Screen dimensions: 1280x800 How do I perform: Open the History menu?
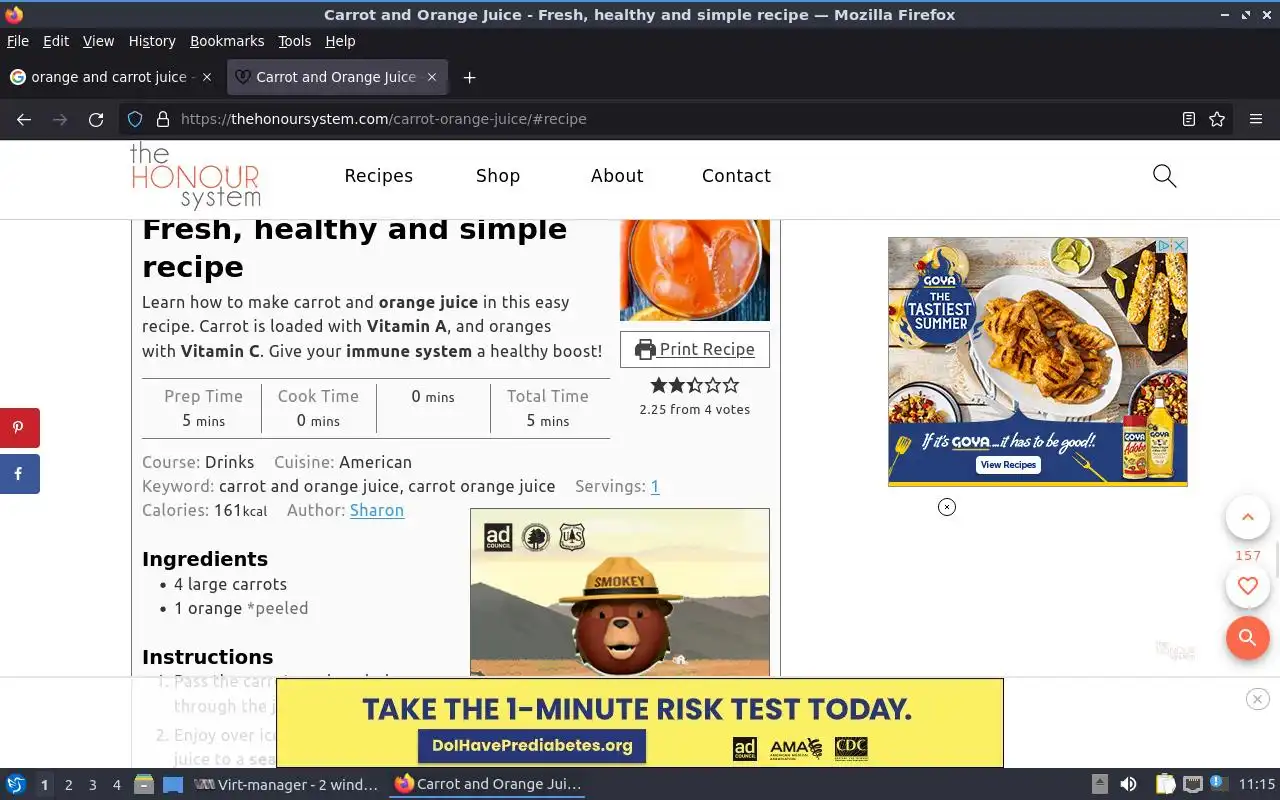pyautogui.click(x=152, y=41)
